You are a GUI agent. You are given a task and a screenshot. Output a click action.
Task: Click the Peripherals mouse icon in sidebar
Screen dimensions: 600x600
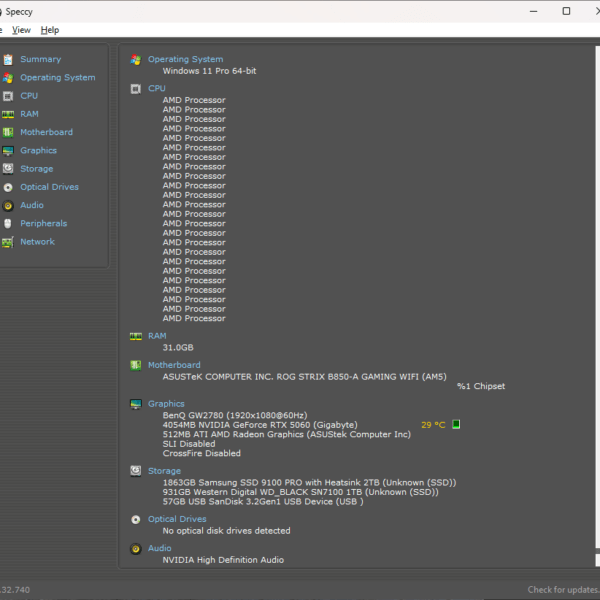click(8, 224)
